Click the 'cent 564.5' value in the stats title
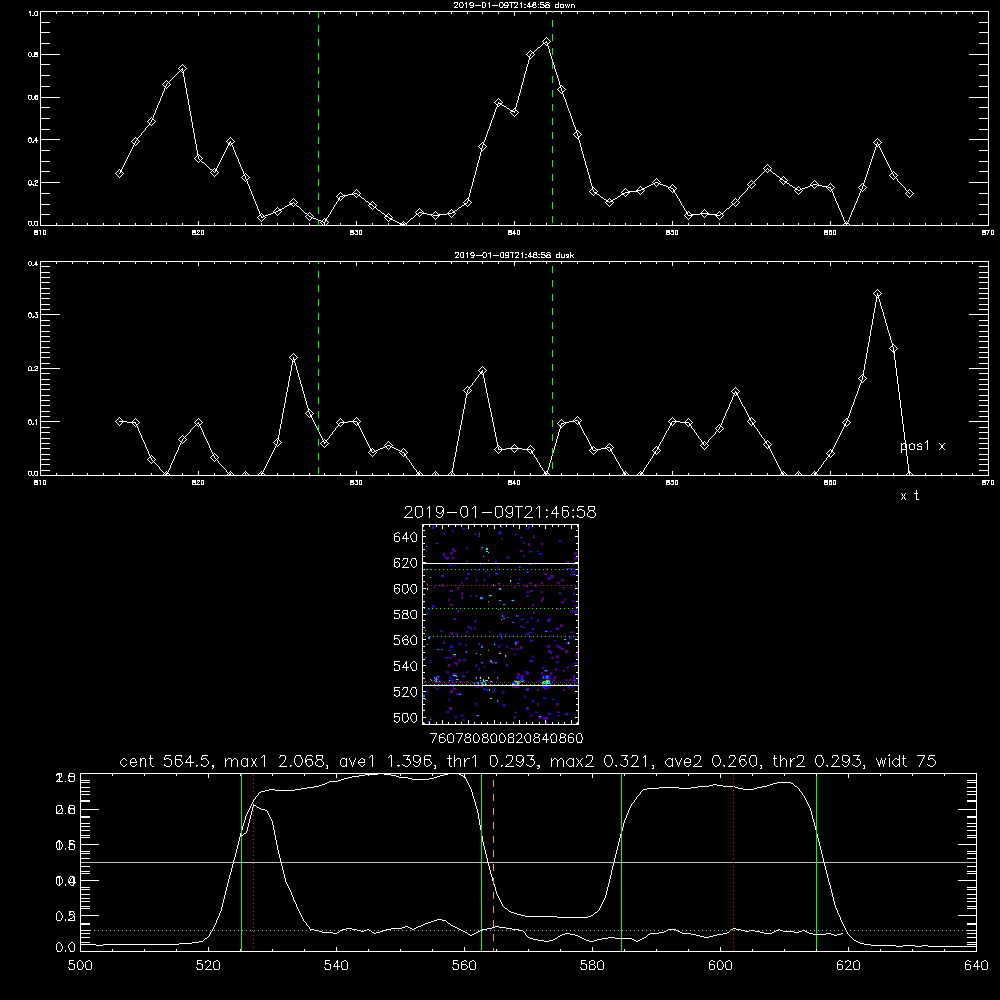Viewport: 1000px width, 1000px height. coord(168,761)
